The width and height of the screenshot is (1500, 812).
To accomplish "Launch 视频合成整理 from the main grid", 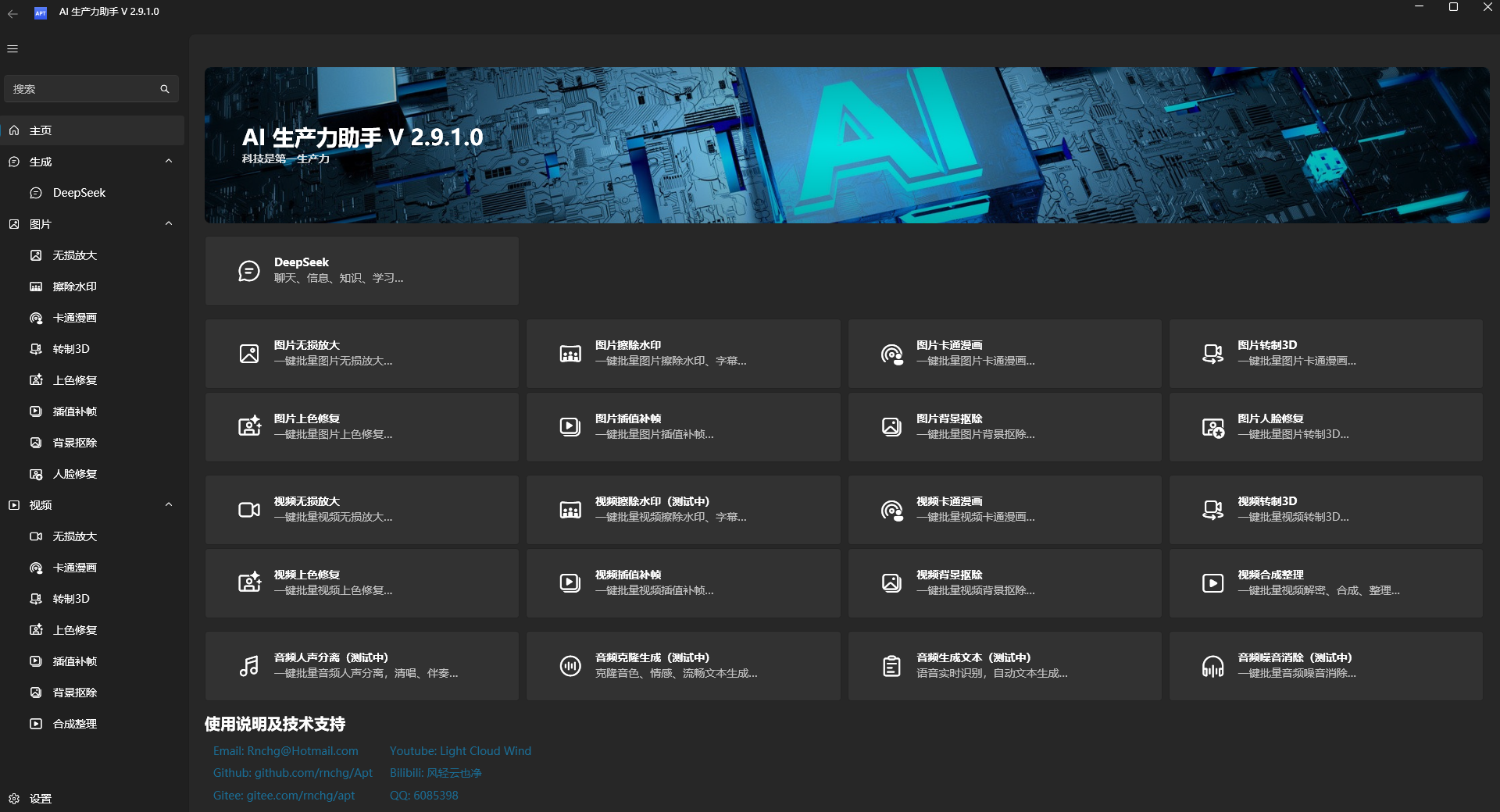I will [1325, 582].
